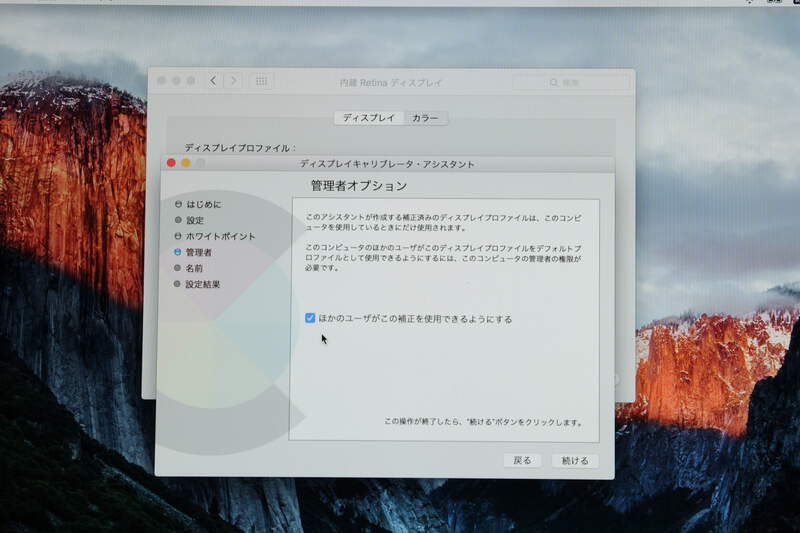800x533 pixels.
Task: Select the 設定 step in sidebar
Action: [x=189, y=220]
